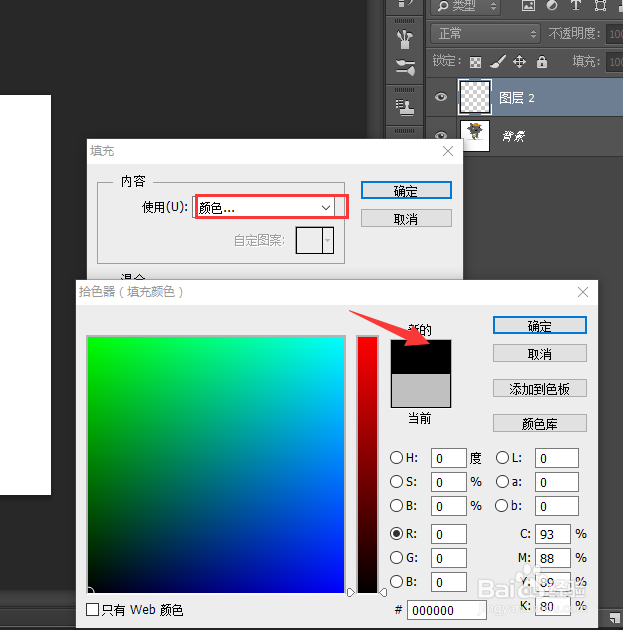This screenshot has height=630, width=623.
Task: Lock layer position move icon
Action: pos(519,62)
